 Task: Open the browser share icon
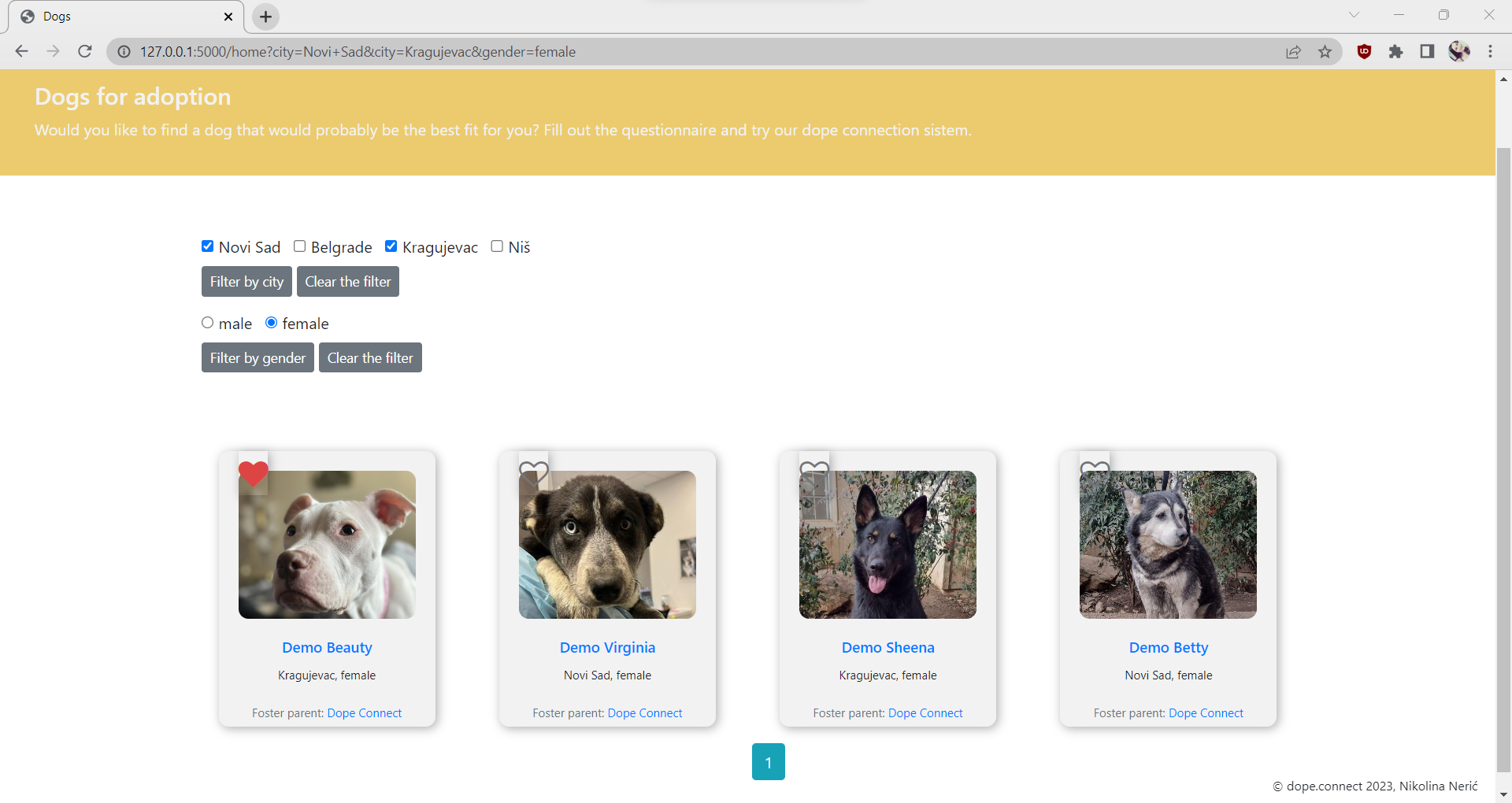coord(1294,51)
